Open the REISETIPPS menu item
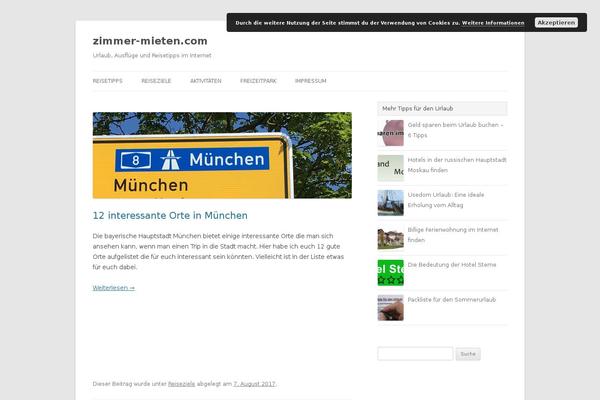Image resolution: width=600 pixels, height=400 pixels. pyautogui.click(x=108, y=81)
